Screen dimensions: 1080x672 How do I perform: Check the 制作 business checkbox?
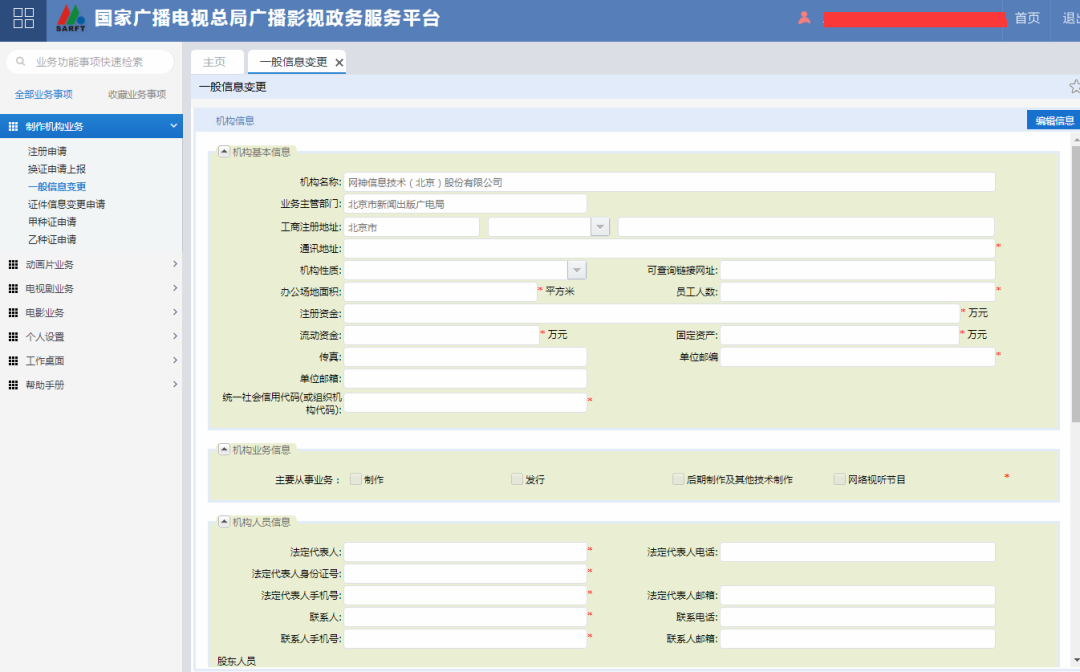click(355, 479)
